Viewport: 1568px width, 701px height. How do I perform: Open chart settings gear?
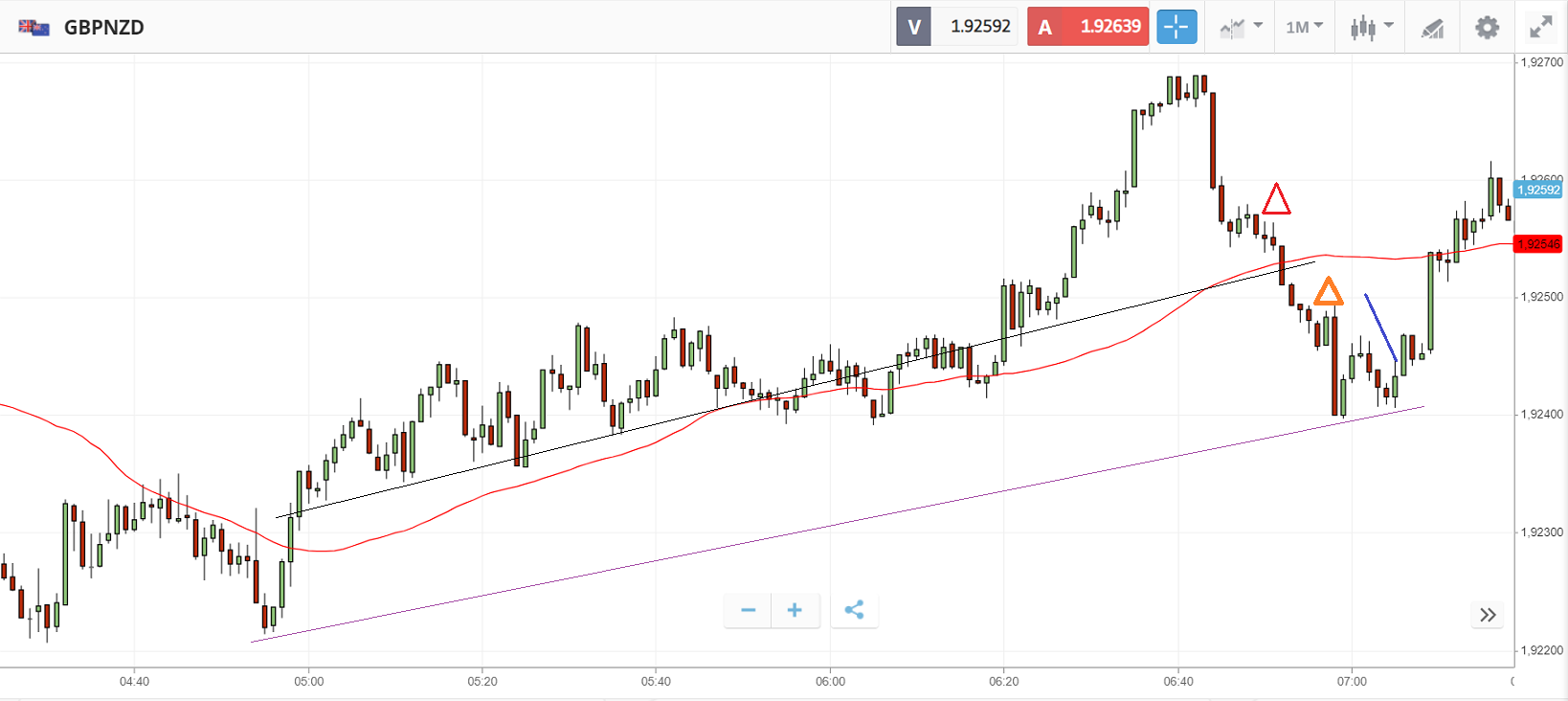(1487, 27)
